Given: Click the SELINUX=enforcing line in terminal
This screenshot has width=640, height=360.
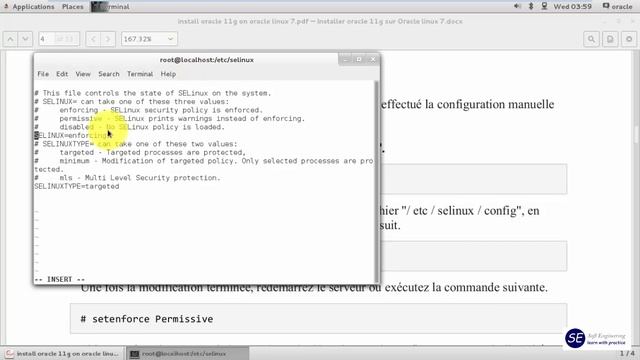Looking at the screenshot, I should click(72, 136).
